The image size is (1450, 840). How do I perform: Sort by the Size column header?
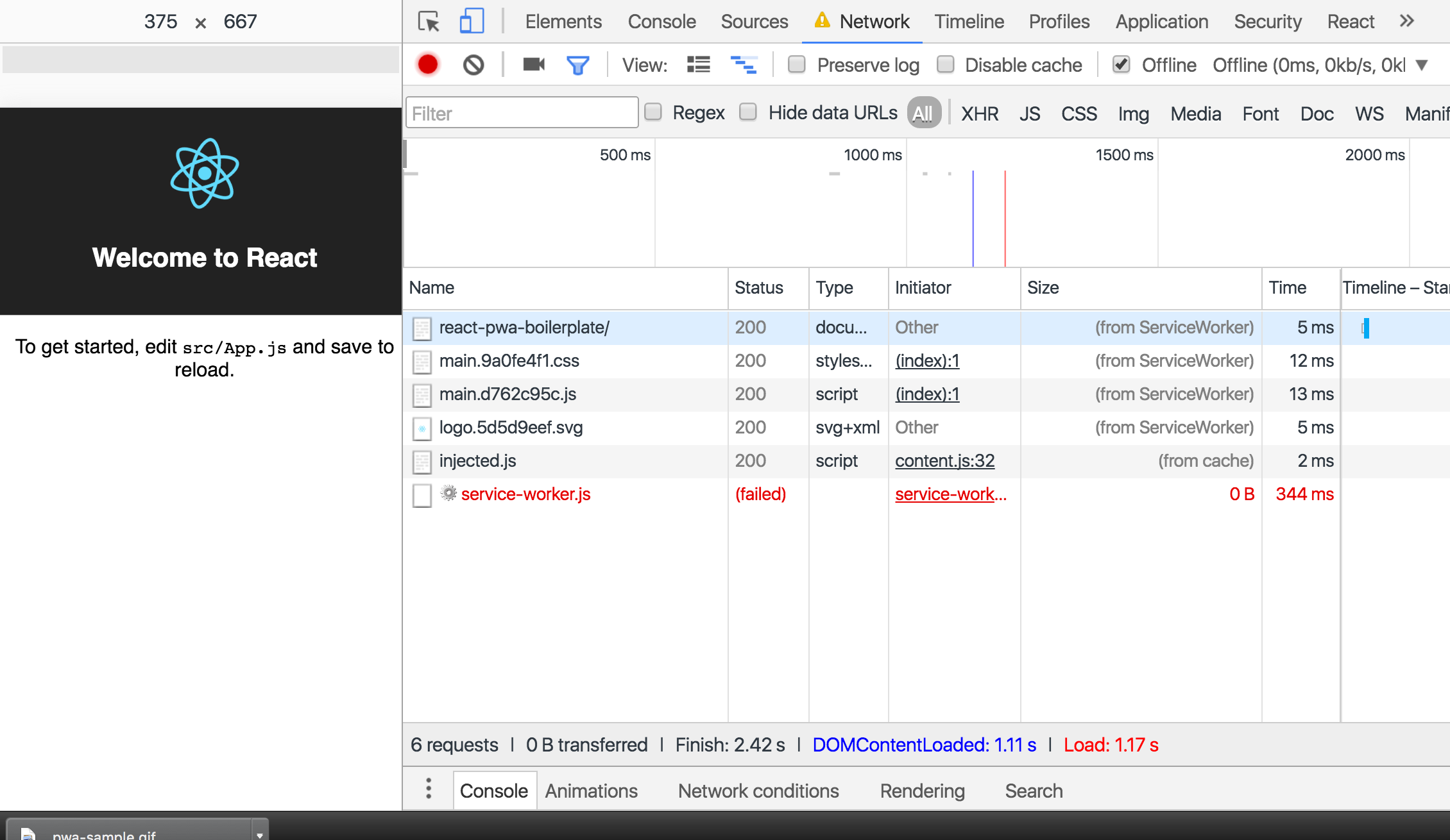click(x=1140, y=288)
